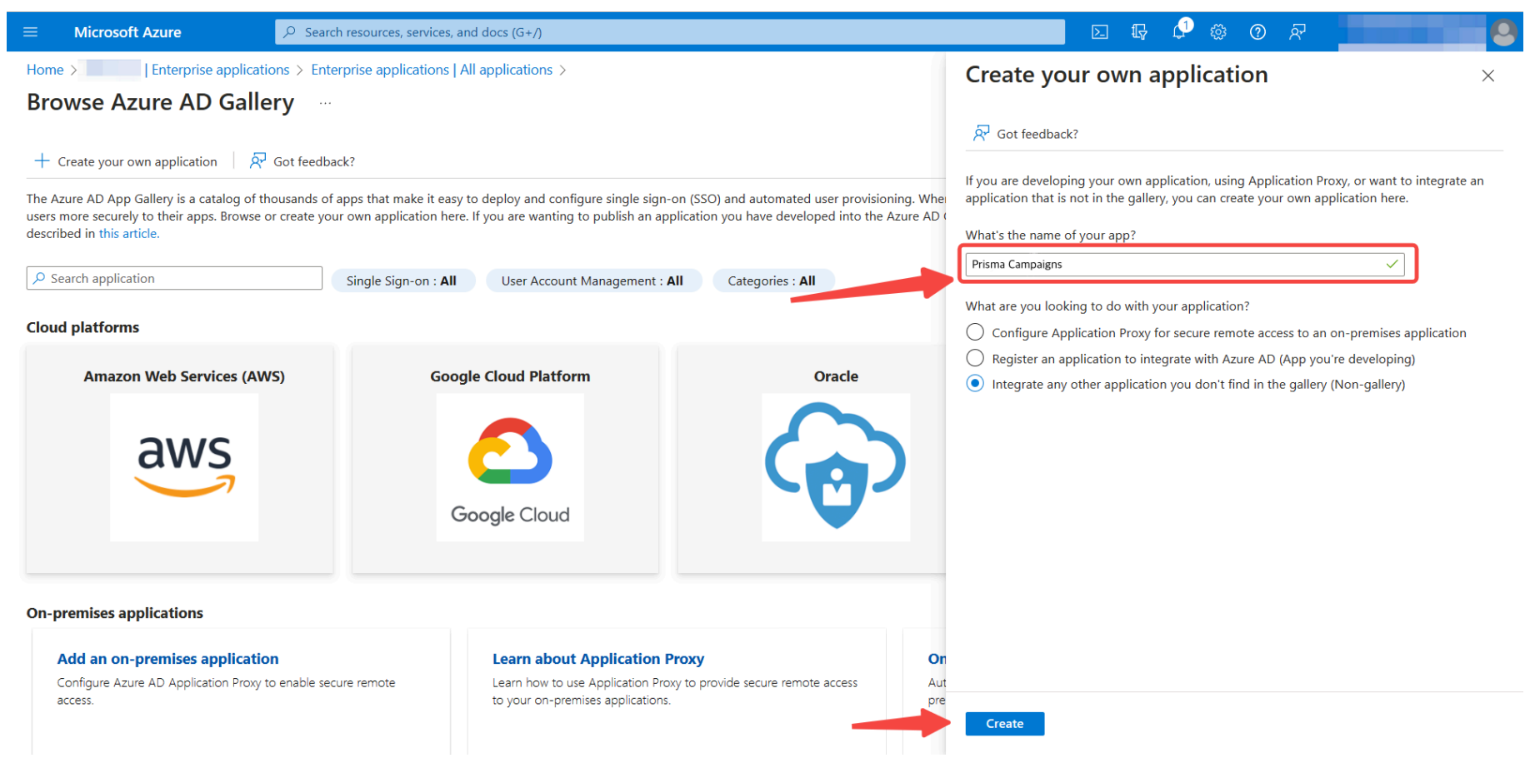Click the Google Cloud Platform card title
Viewport: 1532px width, 763px height.
click(x=510, y=376)
